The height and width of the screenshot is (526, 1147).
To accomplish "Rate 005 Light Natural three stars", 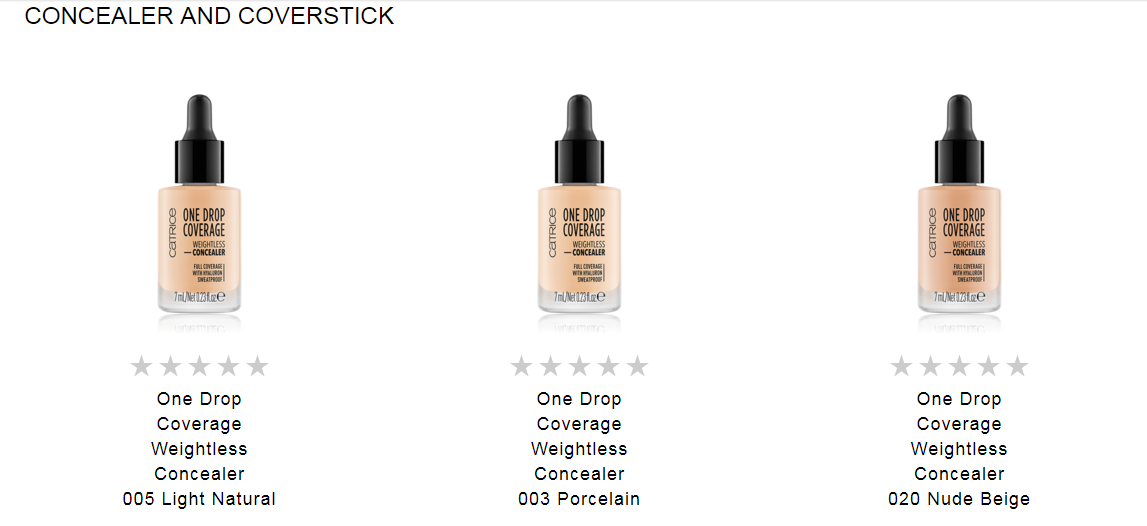I will (199, 366).
